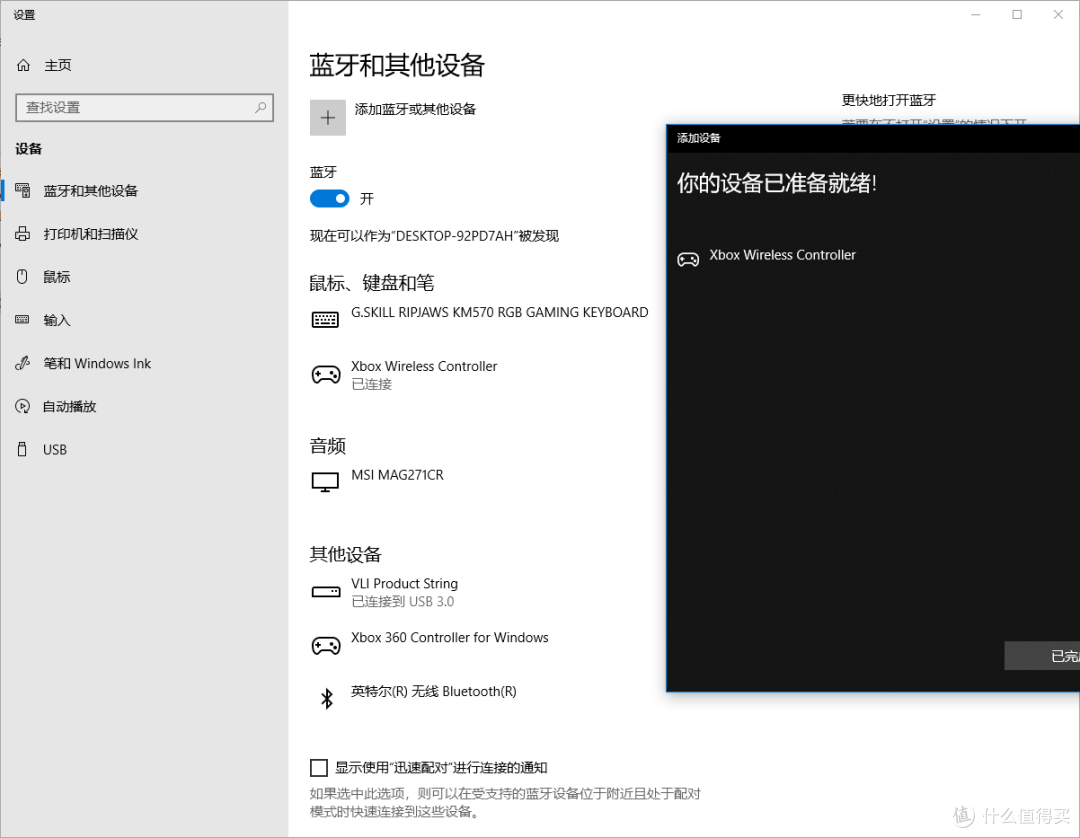Click keyboard icon of G.SKILL RIPJAWS KM570
Screen dimensions: 1080x838
[325, 320]
